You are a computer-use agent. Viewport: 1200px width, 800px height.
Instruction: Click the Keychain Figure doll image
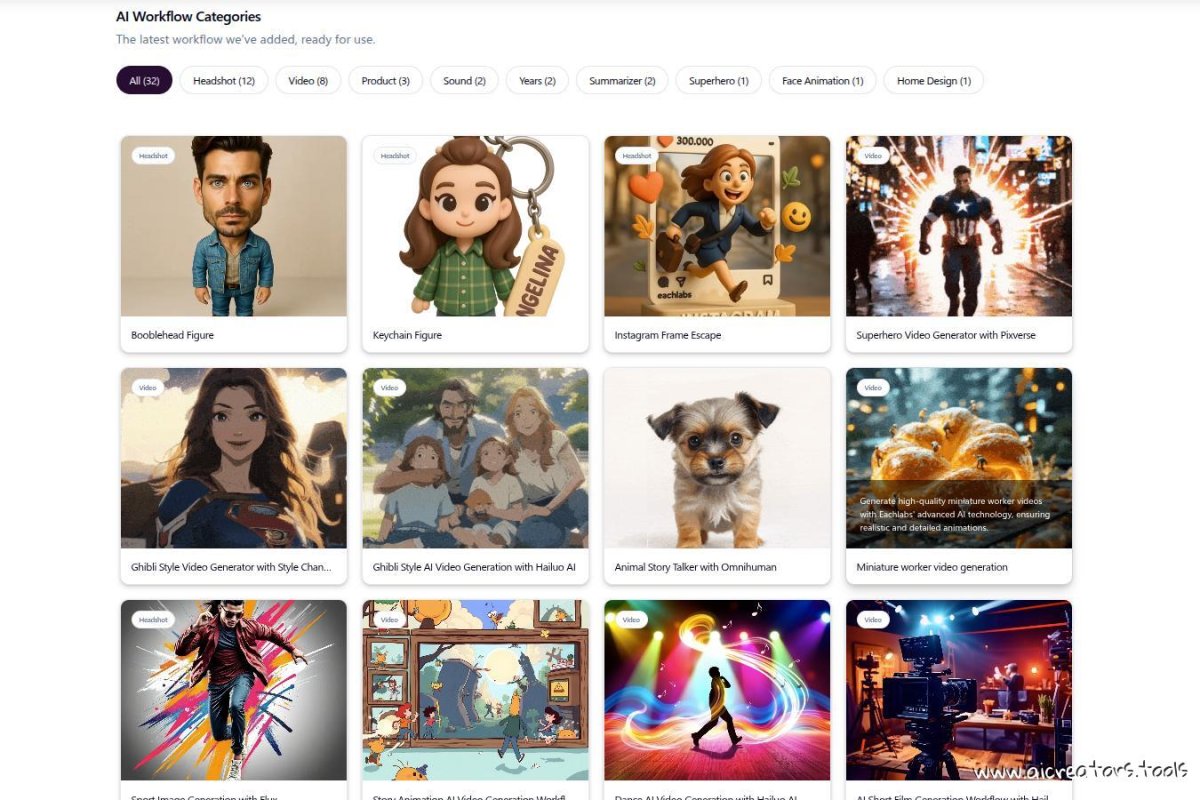(x=475, y=227)
